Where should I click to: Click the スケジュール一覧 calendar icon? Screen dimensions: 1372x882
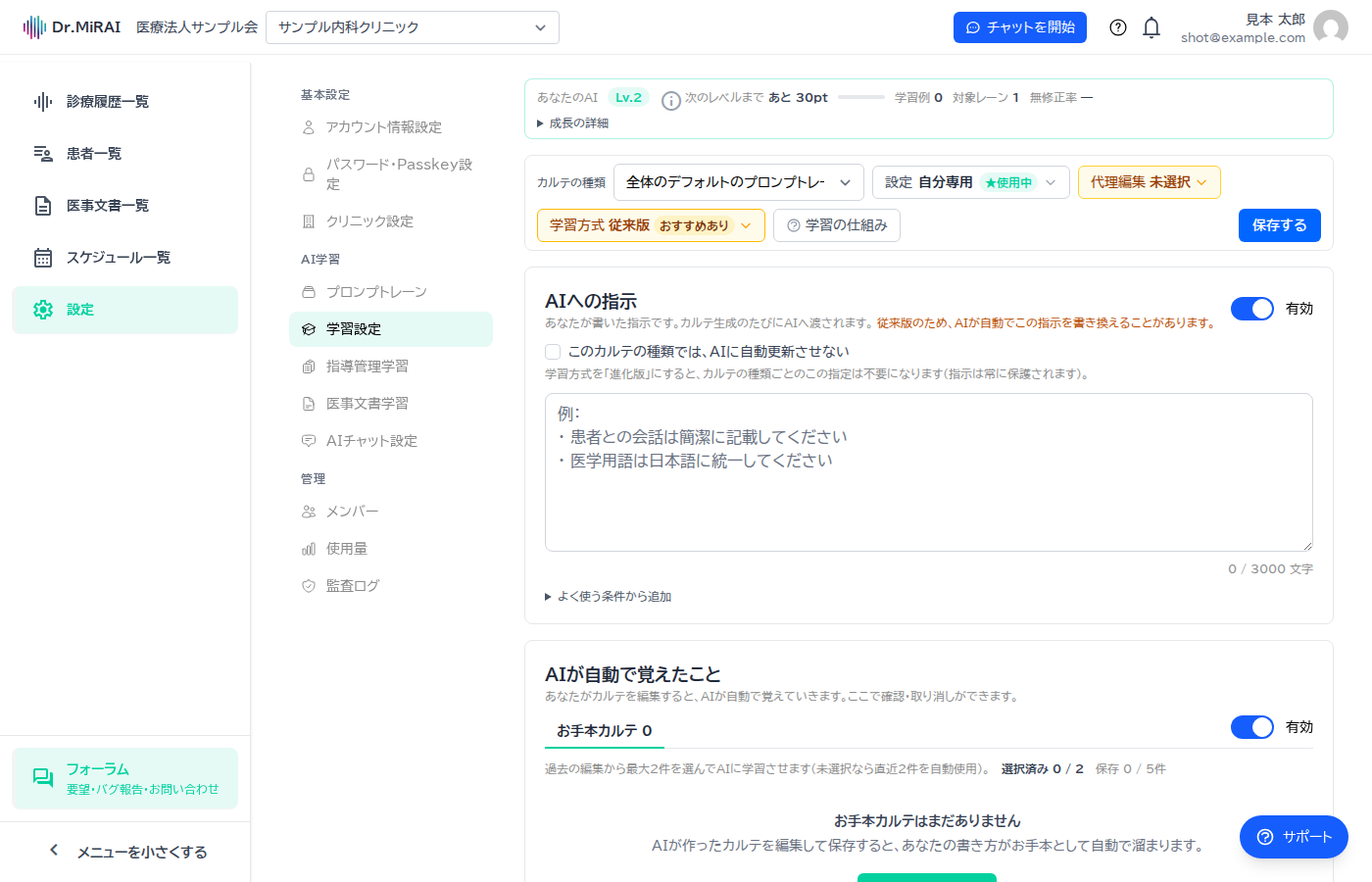[43, 258]
